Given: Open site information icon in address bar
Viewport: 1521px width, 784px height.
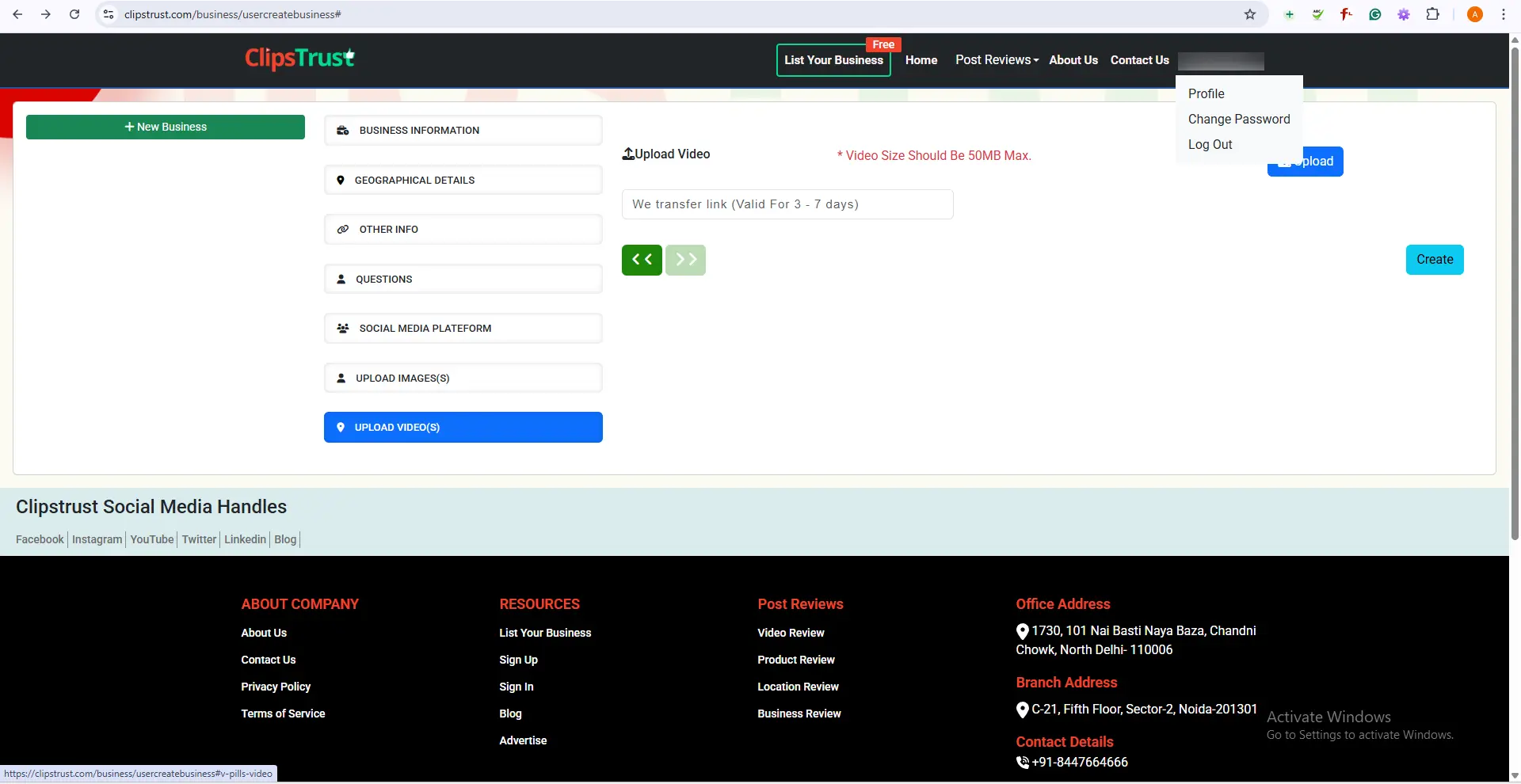Looking at the screenshot, I should 109,14.
